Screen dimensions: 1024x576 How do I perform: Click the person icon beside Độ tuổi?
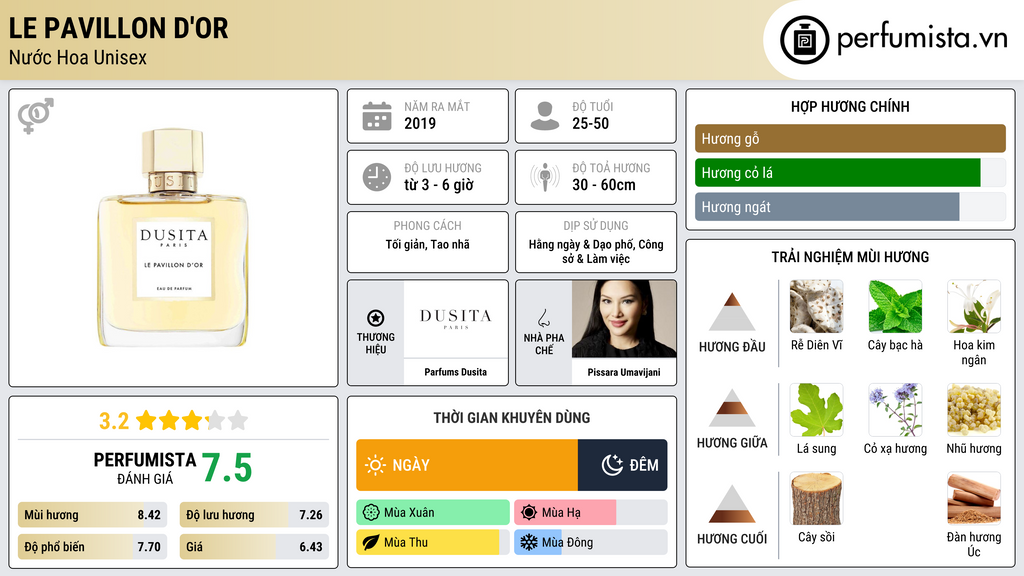(545, 116)
